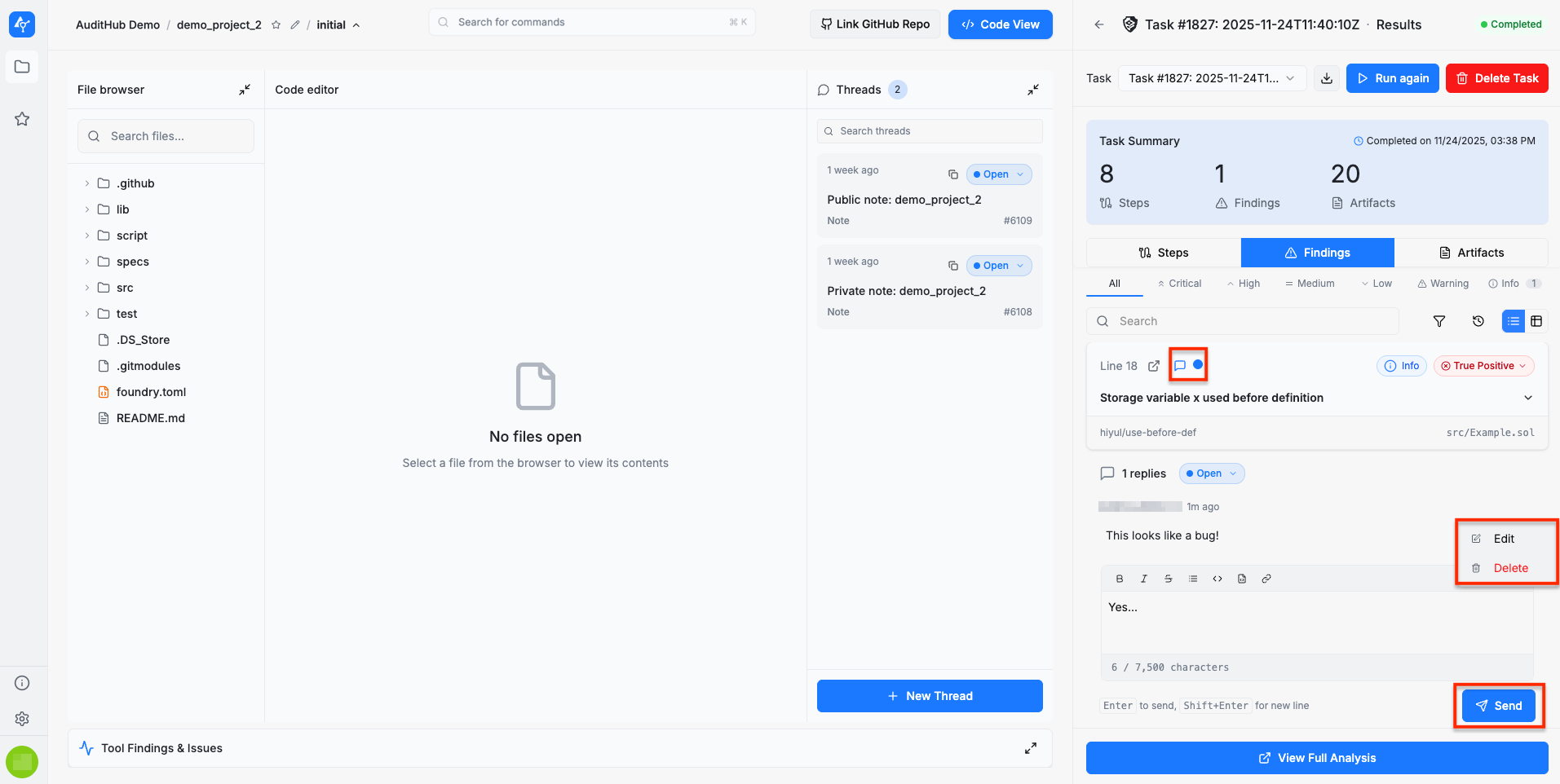The height and width of the screenshot is (784, 1560).
Task: Click the Bold formatting icon in reply editor
Action: tap(1120, 579)
